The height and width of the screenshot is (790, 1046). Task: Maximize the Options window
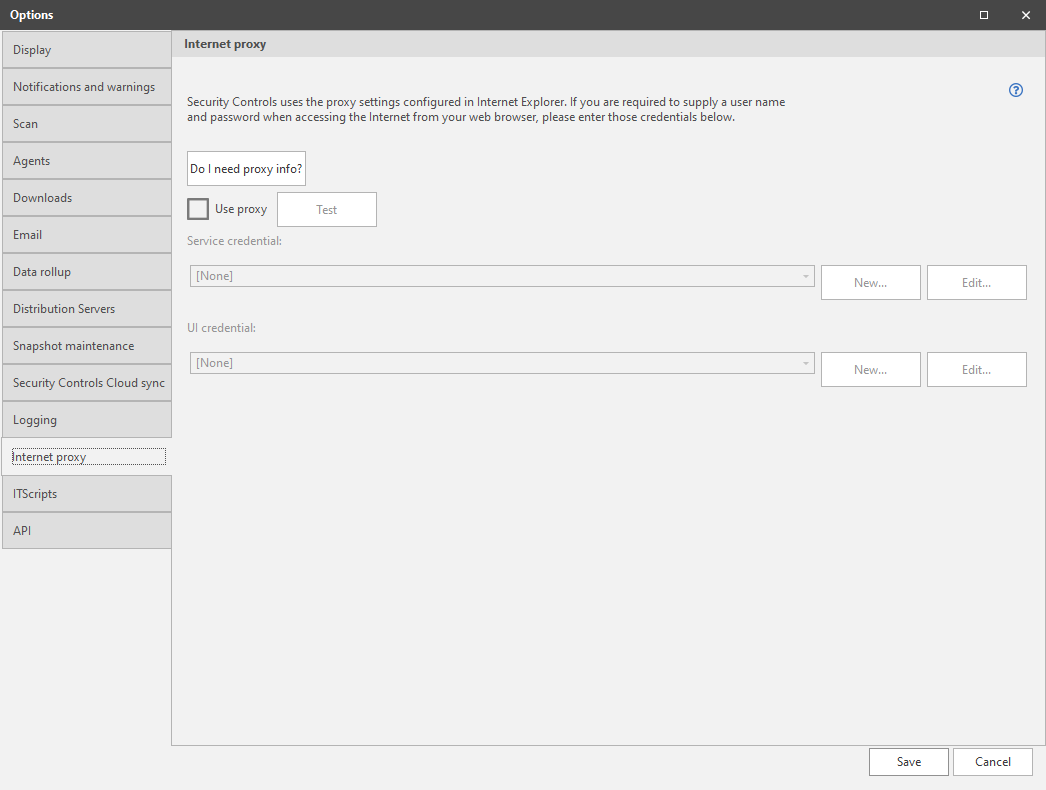point(983,15)
